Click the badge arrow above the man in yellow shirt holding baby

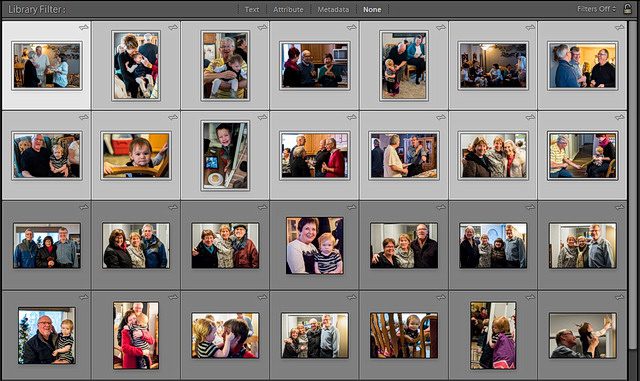point(262,27)
